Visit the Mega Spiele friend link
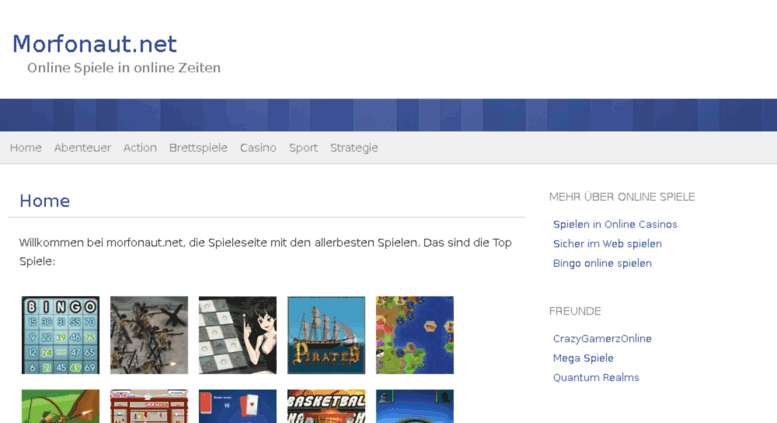The width and height of the screenshot is (777, 423). click(583, 358)
